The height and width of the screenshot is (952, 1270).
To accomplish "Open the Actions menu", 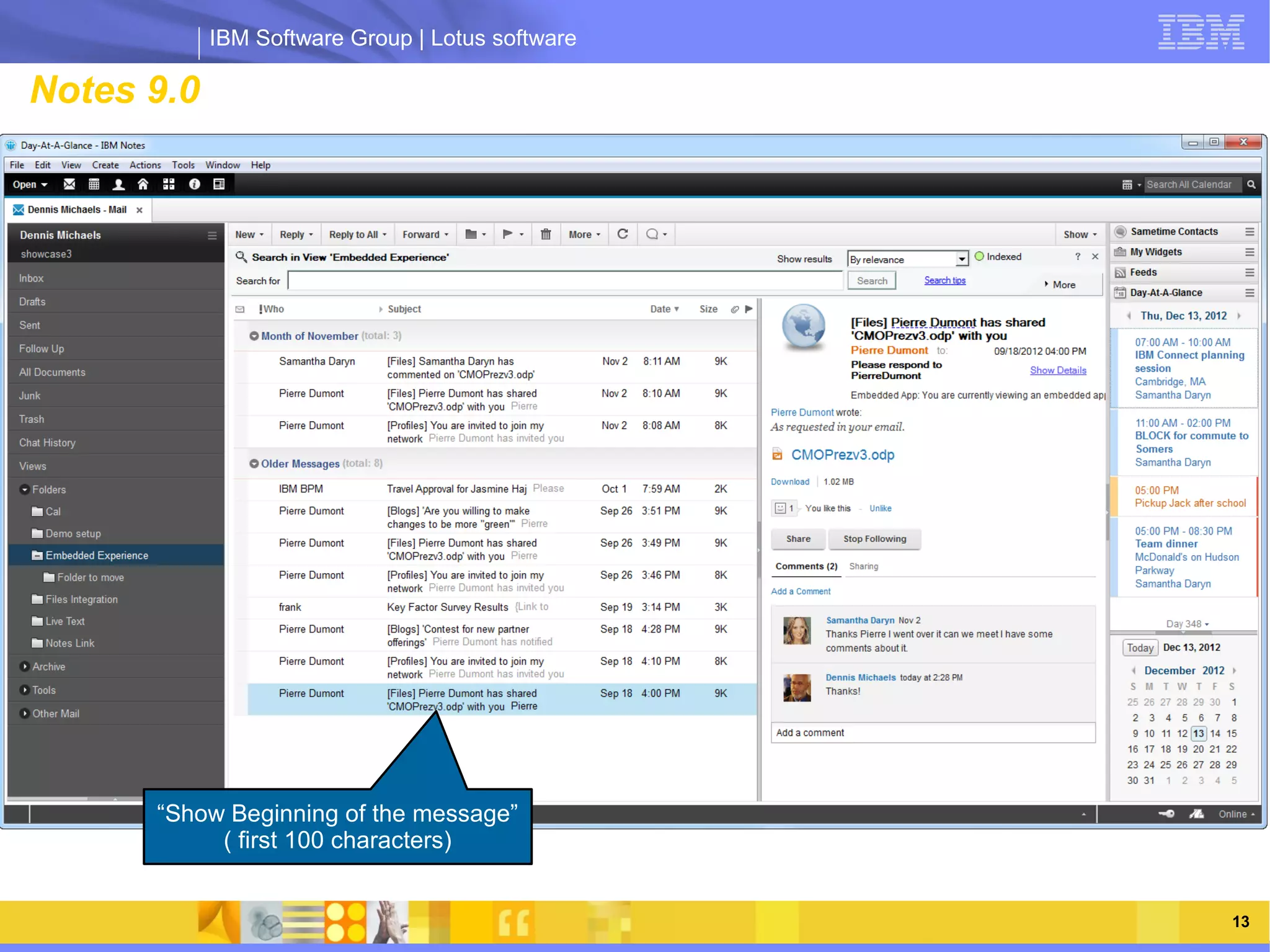I will pos(145,165).
